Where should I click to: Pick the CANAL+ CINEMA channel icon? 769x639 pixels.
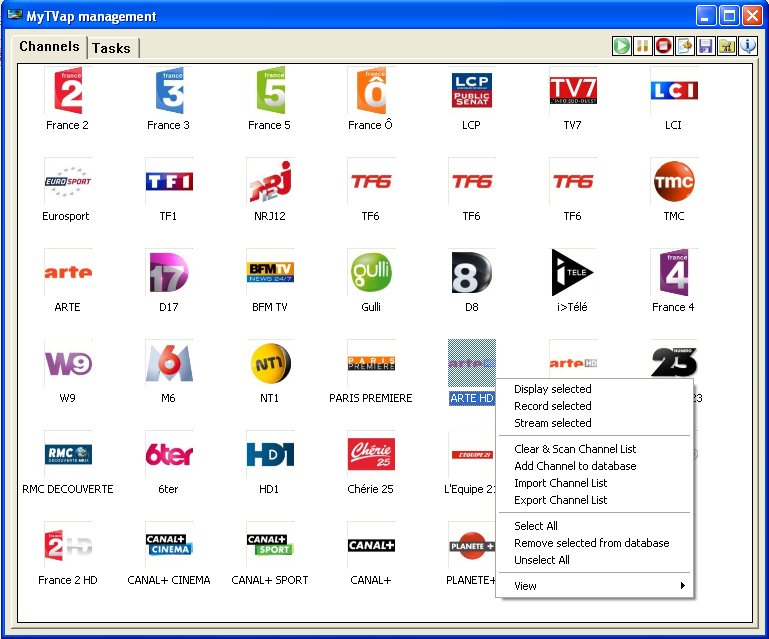169,545
